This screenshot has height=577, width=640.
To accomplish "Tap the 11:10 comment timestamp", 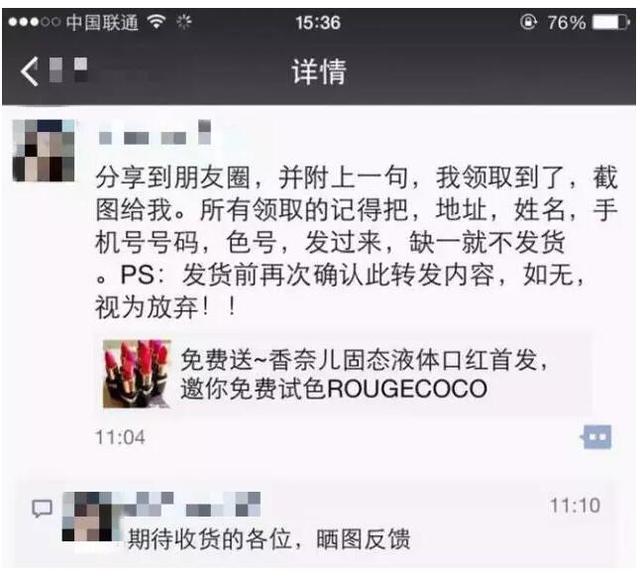I will [575, 506].
